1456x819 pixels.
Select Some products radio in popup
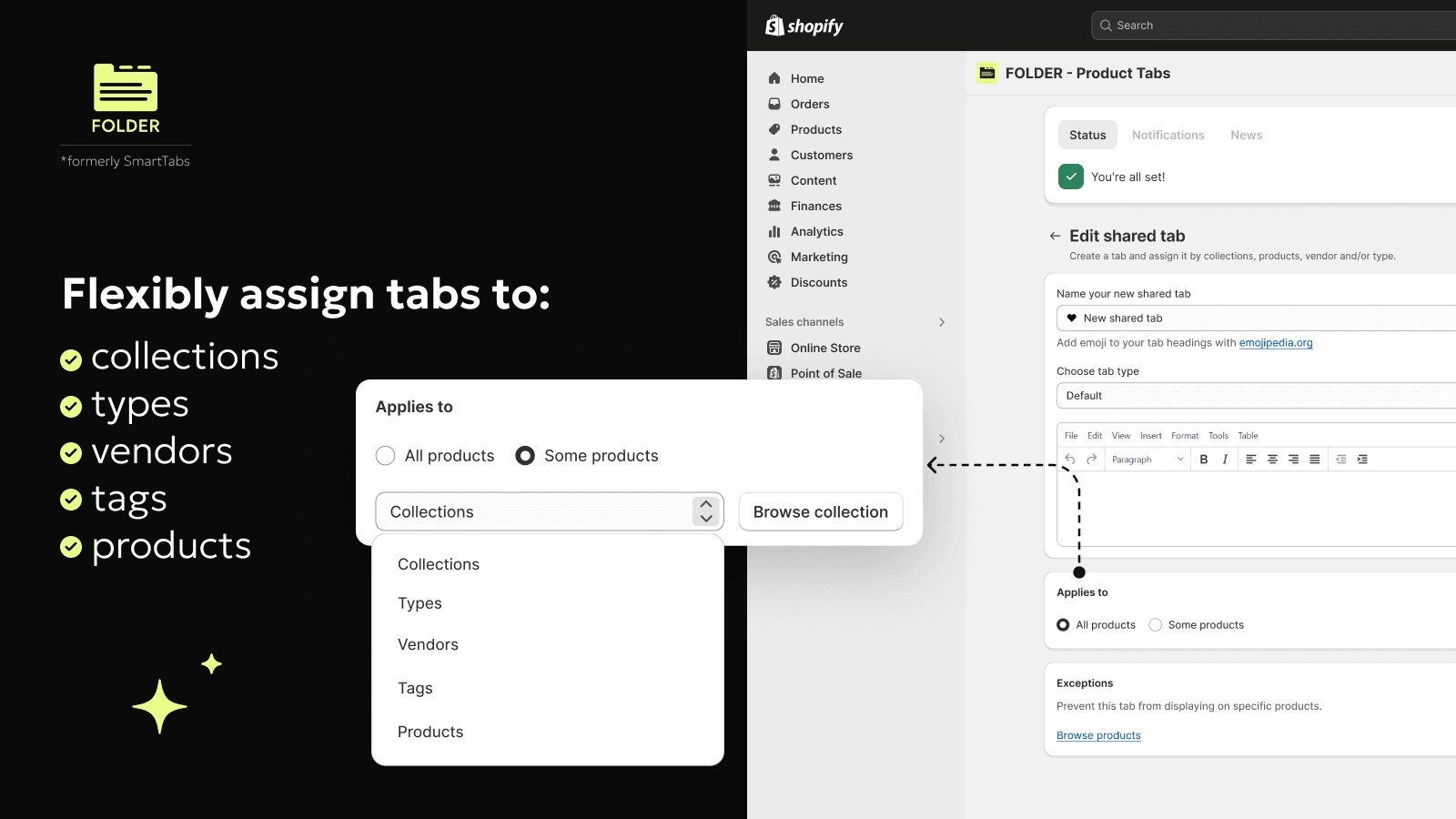click(525, 456)
